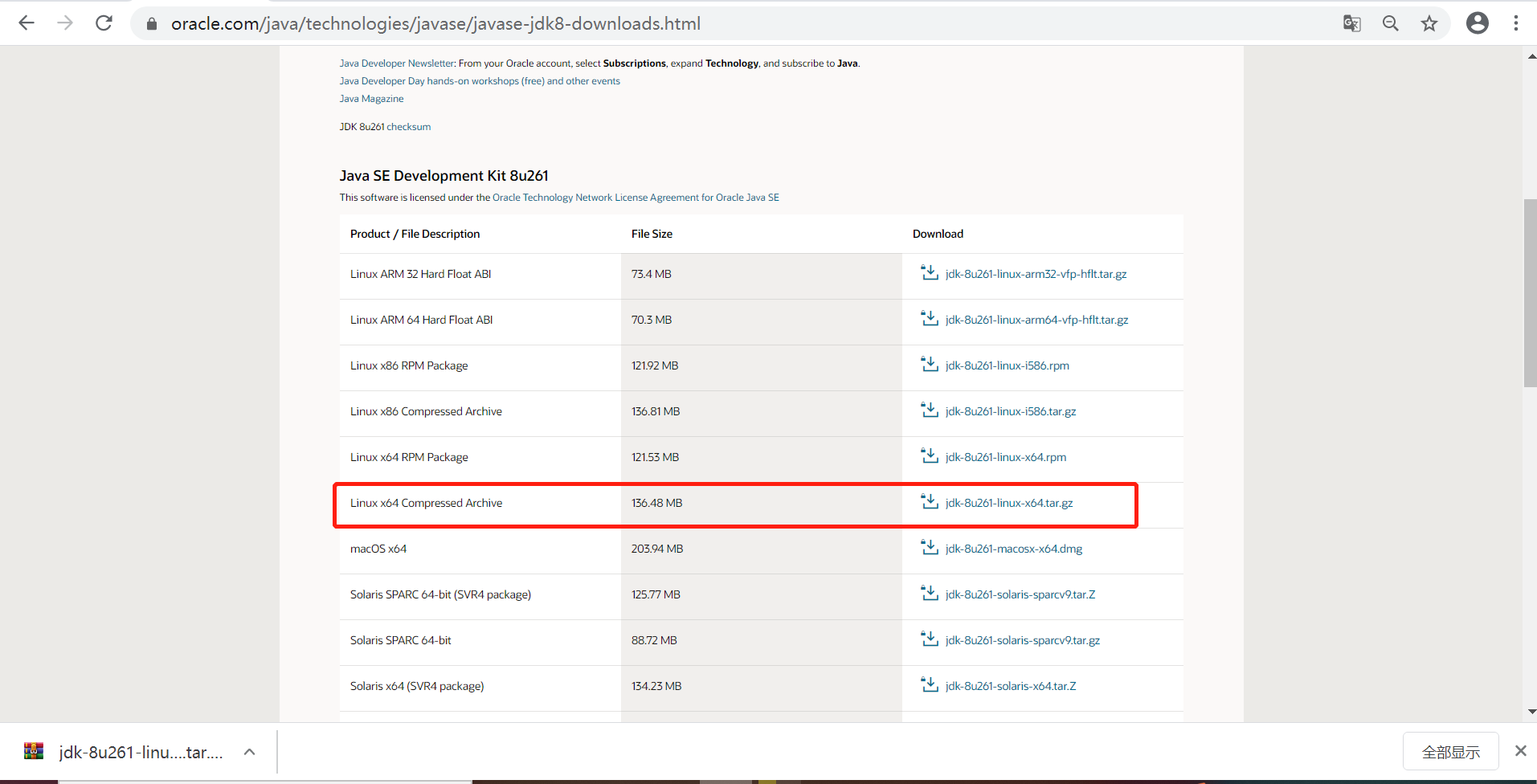The width and height of the screenshot is (1537, 784).
Task: Select the 136.48 MB file size cell
Action: point(656,503)
